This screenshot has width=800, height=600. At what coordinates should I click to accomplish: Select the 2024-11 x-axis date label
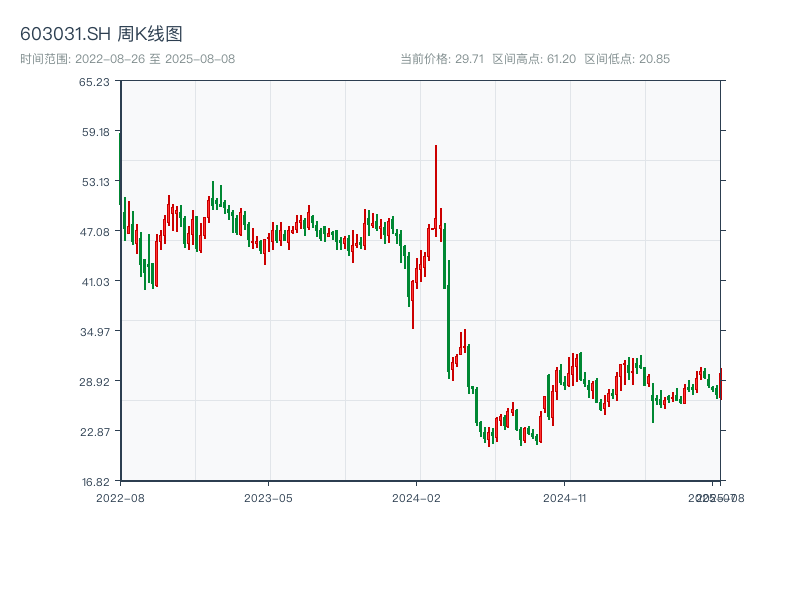coord(566,497)
